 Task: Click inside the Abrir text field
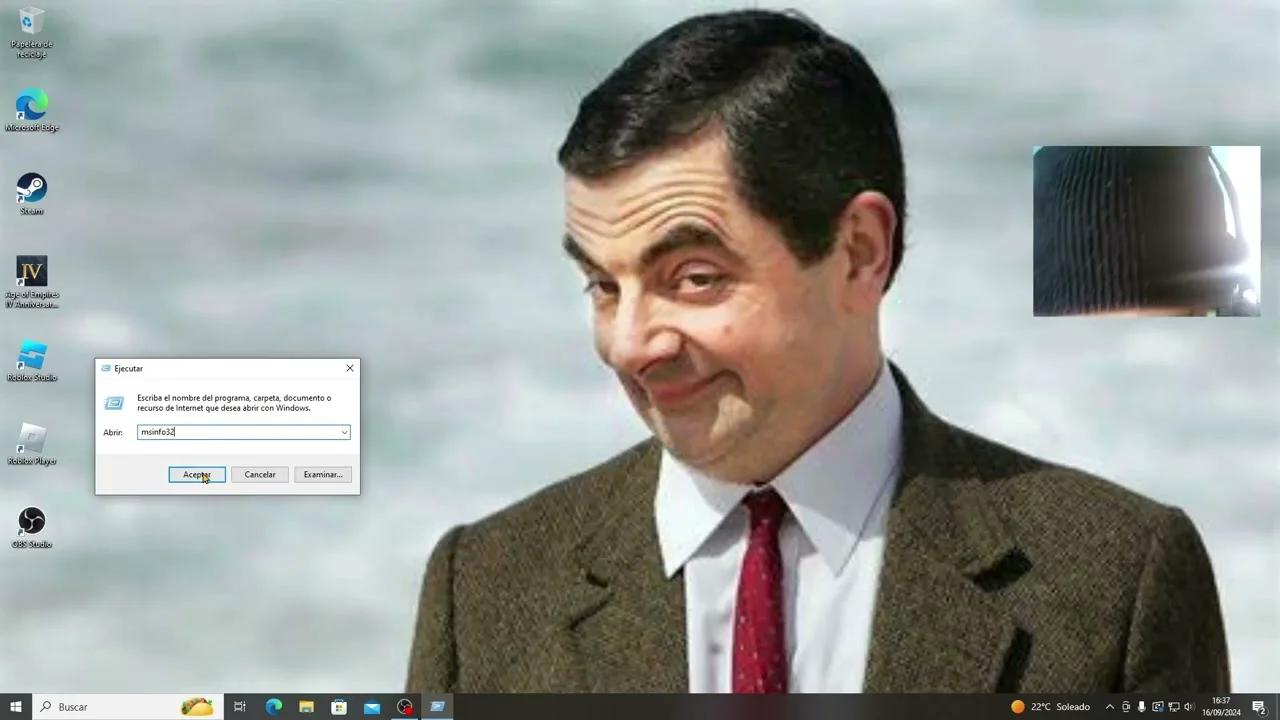point(240,432)
